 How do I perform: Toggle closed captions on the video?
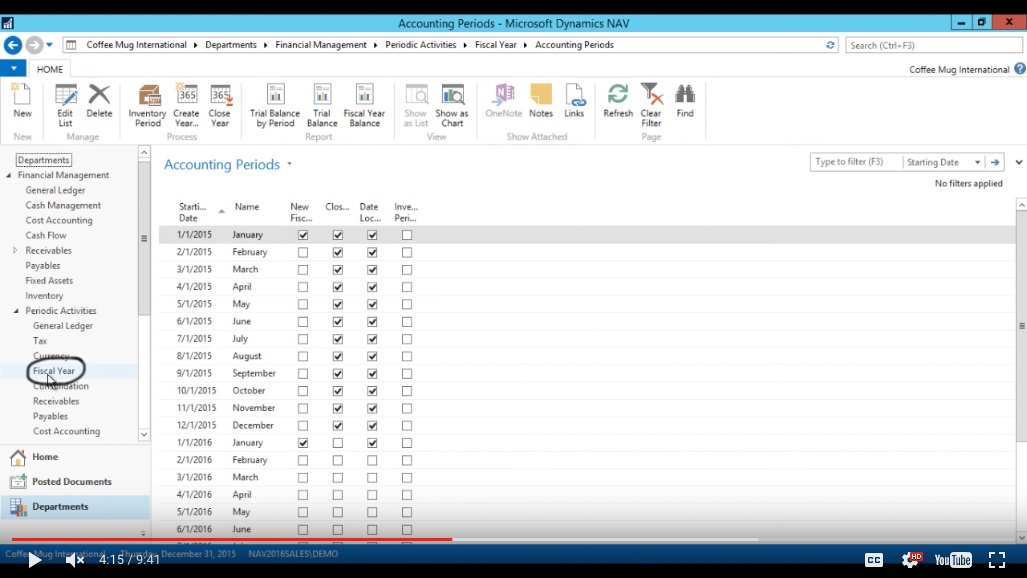[874, 560]
